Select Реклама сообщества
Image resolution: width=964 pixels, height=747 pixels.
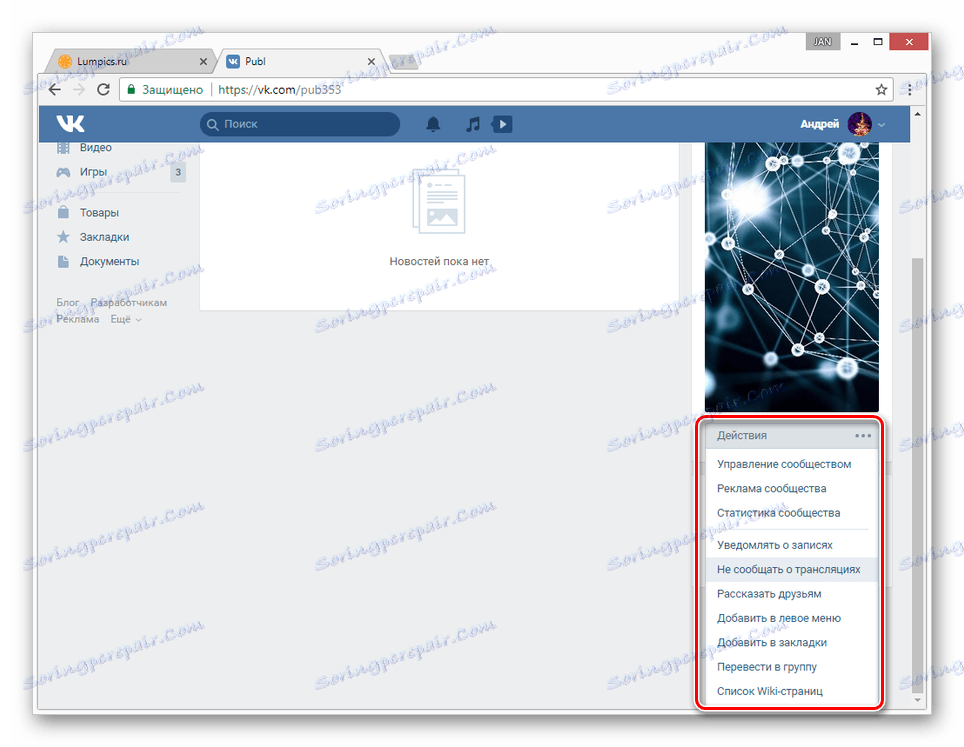point(772,489)
